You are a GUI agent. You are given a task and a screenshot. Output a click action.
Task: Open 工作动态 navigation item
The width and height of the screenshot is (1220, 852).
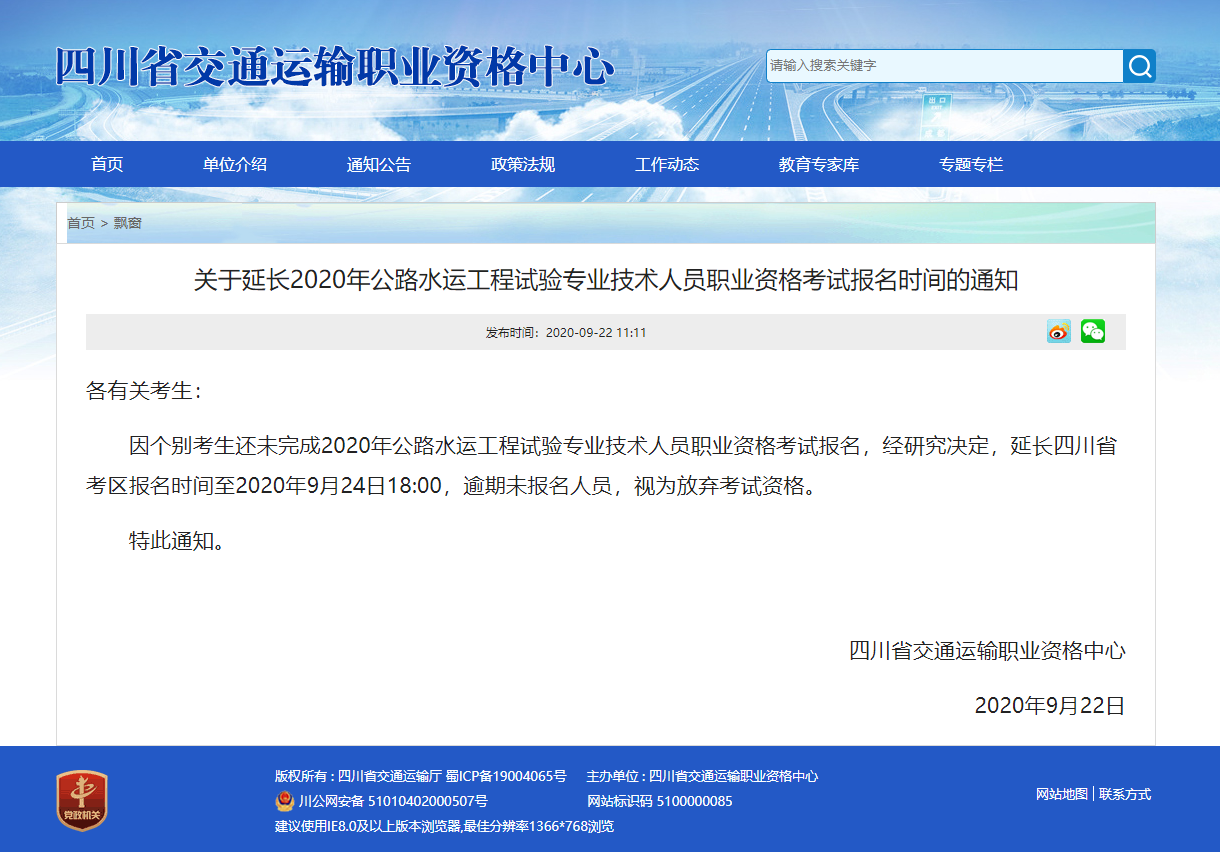[x=667, y=165]
